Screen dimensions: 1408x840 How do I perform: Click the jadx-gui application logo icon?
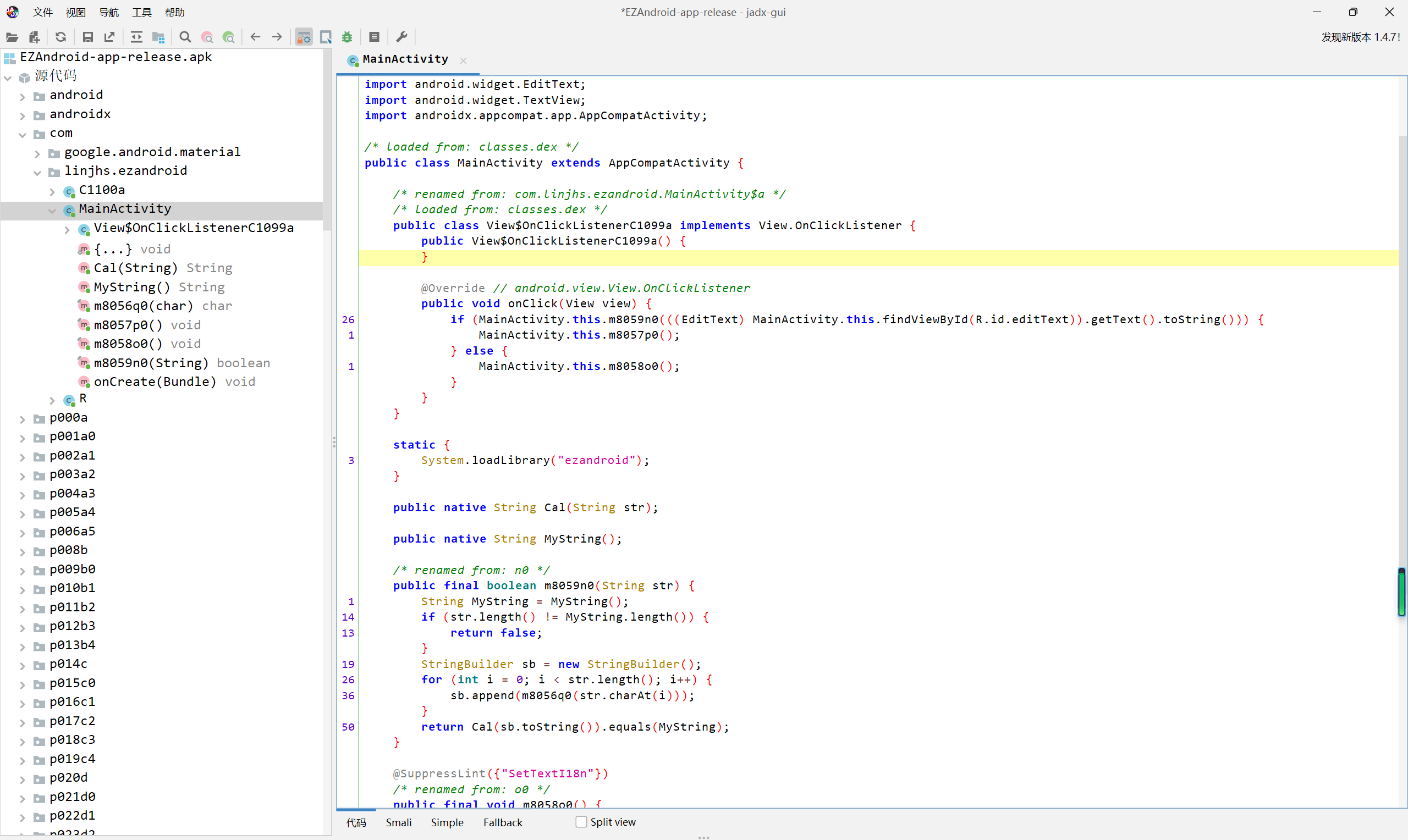[13, 12]
